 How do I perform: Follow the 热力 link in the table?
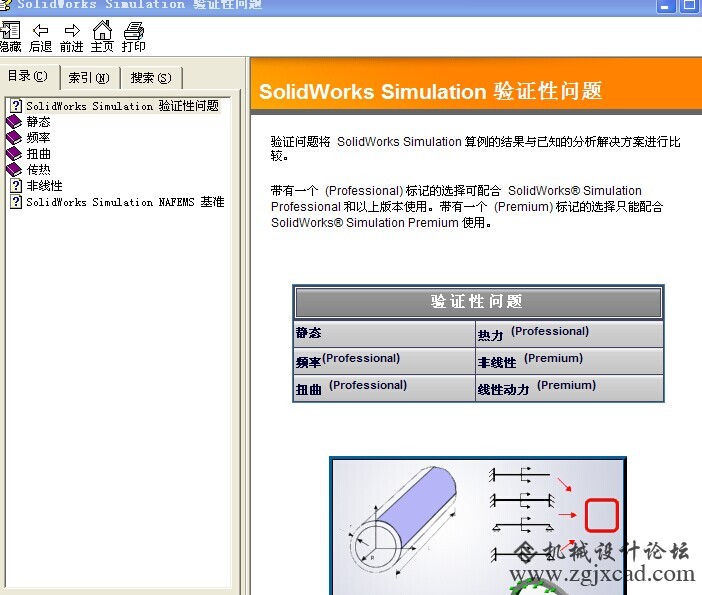click(x=490, y=335)
